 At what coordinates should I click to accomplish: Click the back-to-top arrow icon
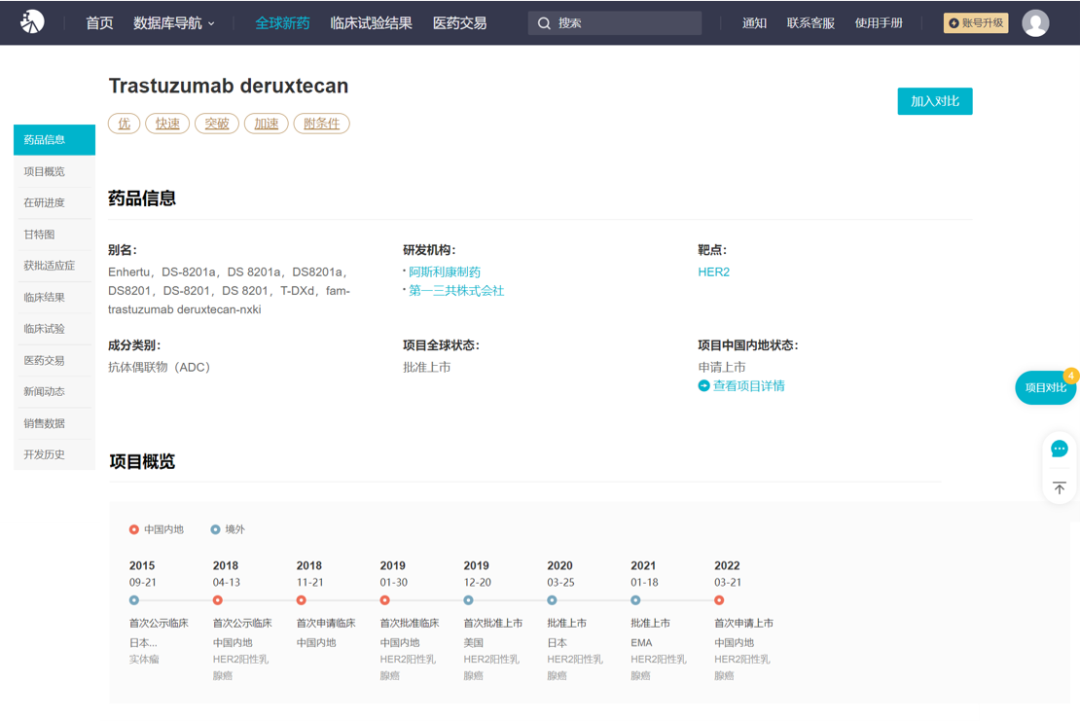pyautogui.click(x=1059, y=488)
